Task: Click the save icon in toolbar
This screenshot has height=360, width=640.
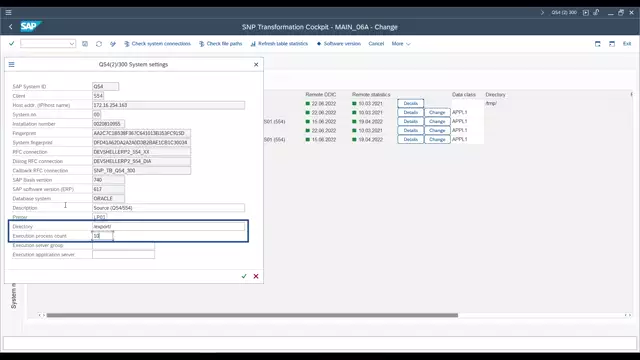Action: [x=85, y=44]
